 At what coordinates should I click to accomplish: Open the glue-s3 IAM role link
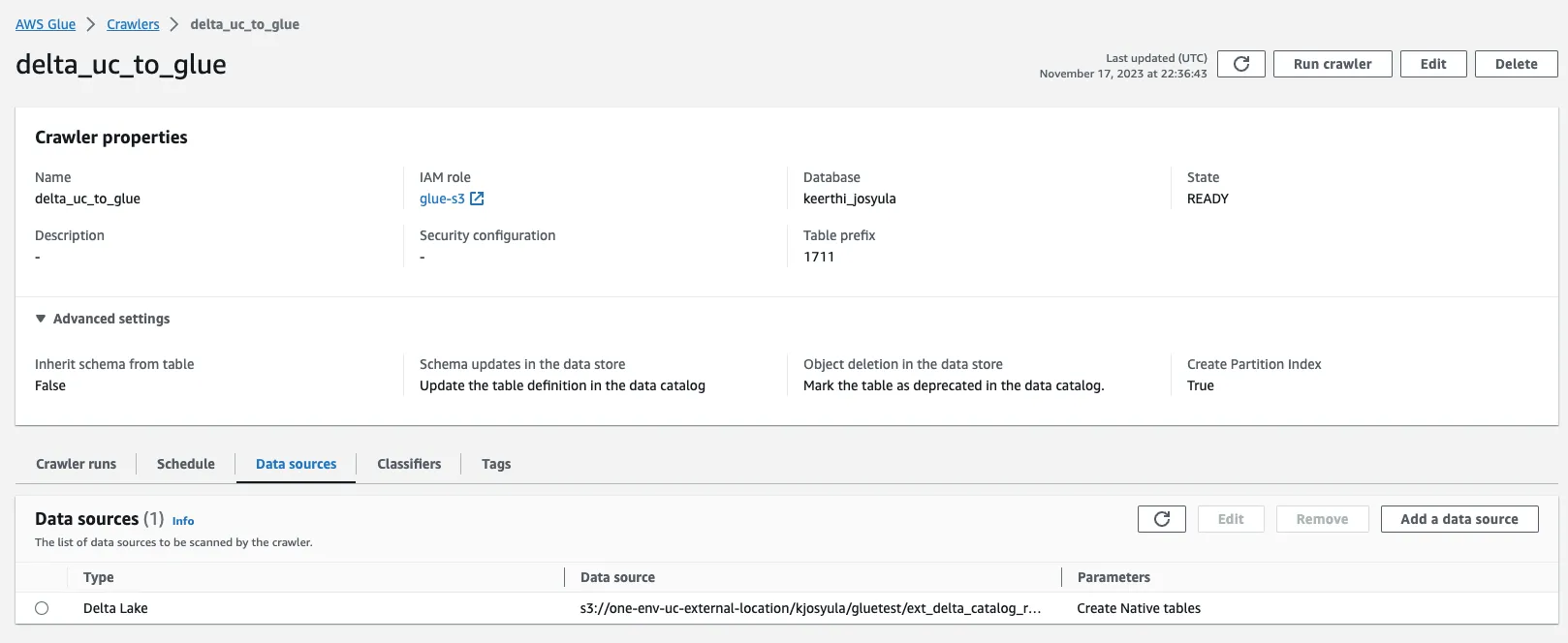pyautogui.click(x=442, y=199)
